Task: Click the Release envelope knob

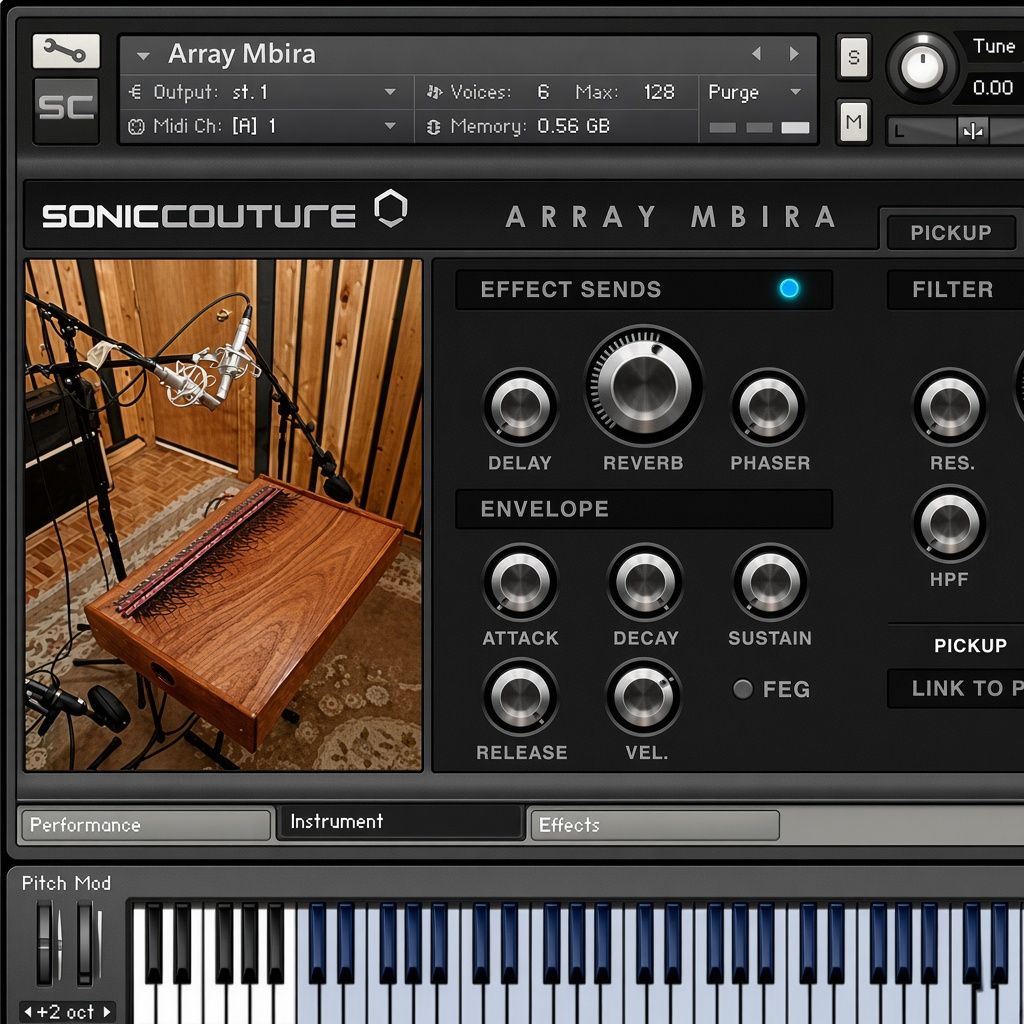Action: 520,696
